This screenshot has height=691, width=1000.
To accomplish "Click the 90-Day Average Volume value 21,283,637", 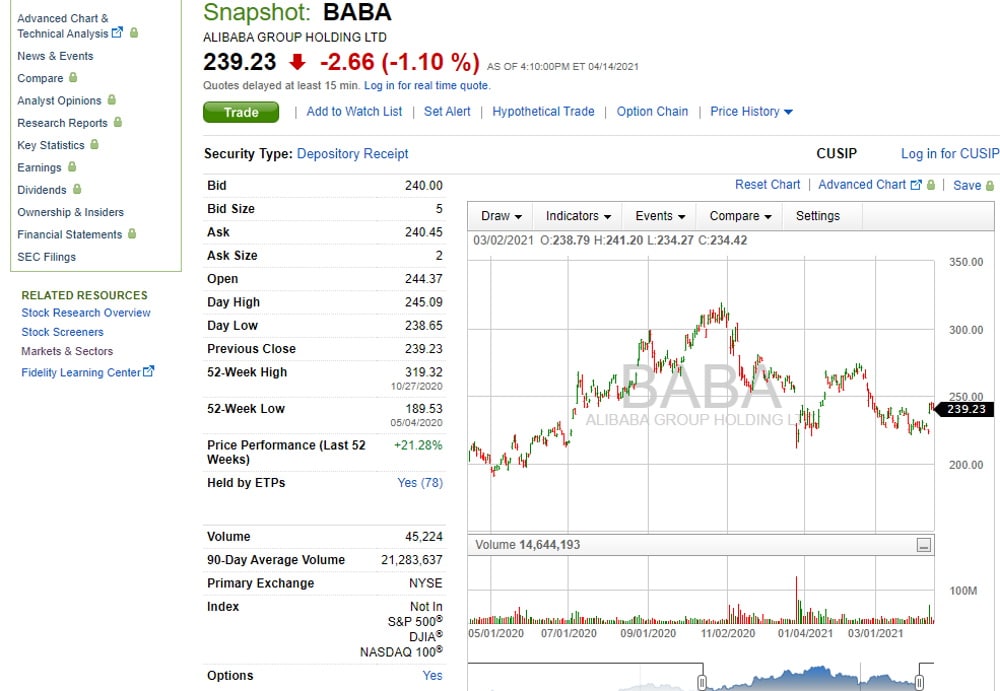I will (411, 560).
